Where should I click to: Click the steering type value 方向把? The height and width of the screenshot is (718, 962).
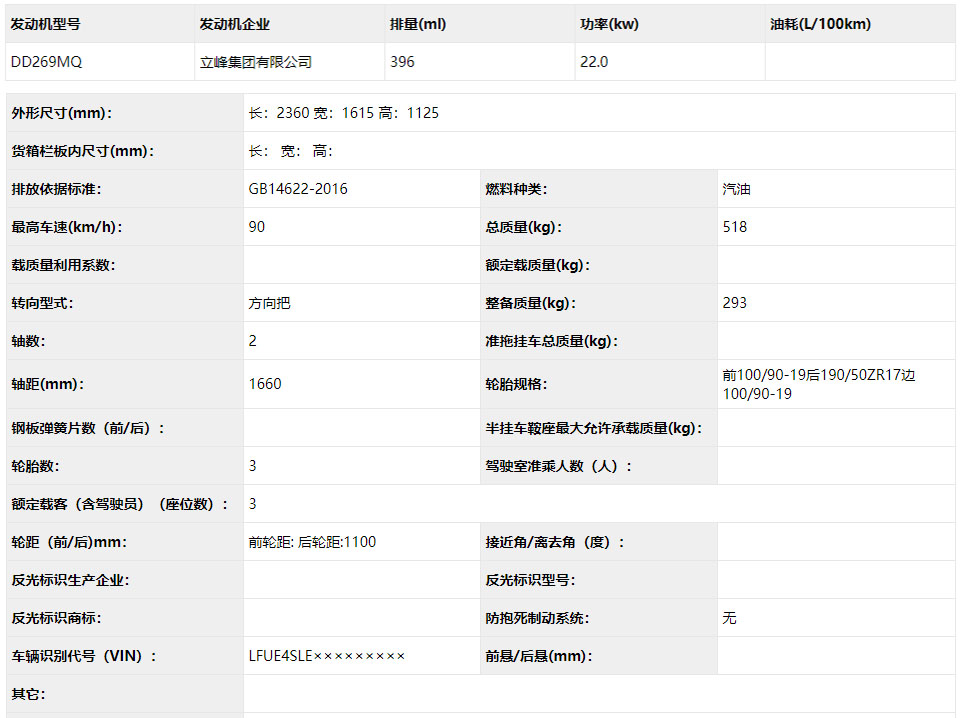coord(269,303)
